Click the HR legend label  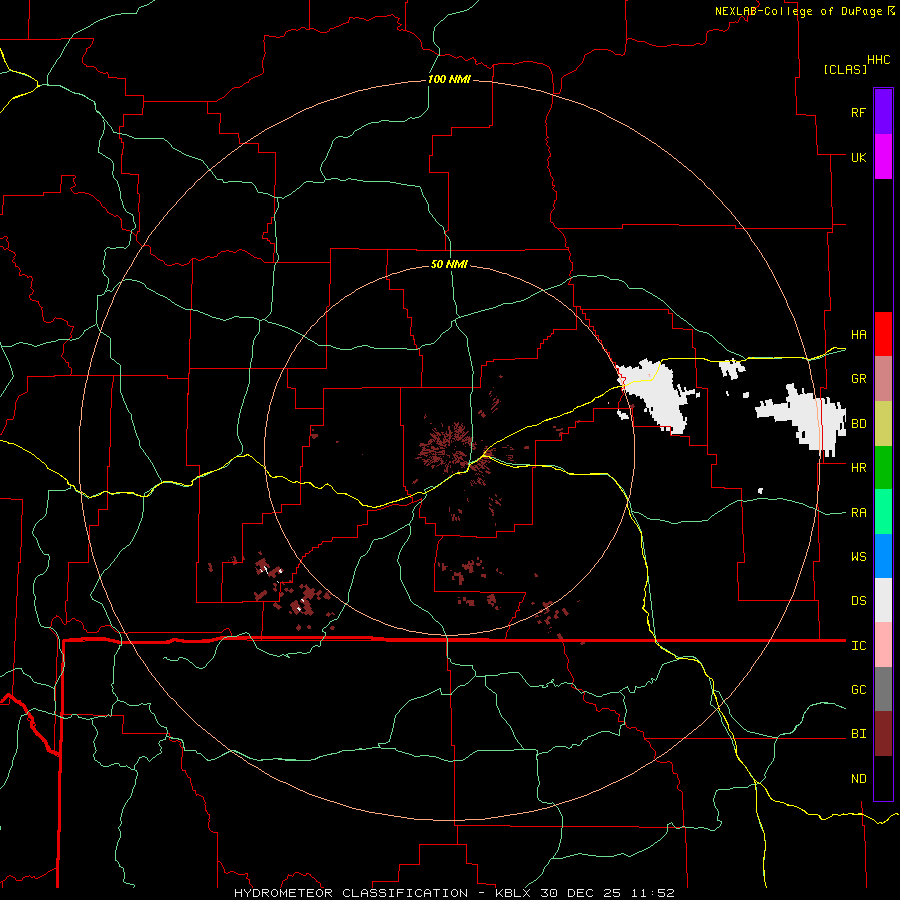point(859,468)
